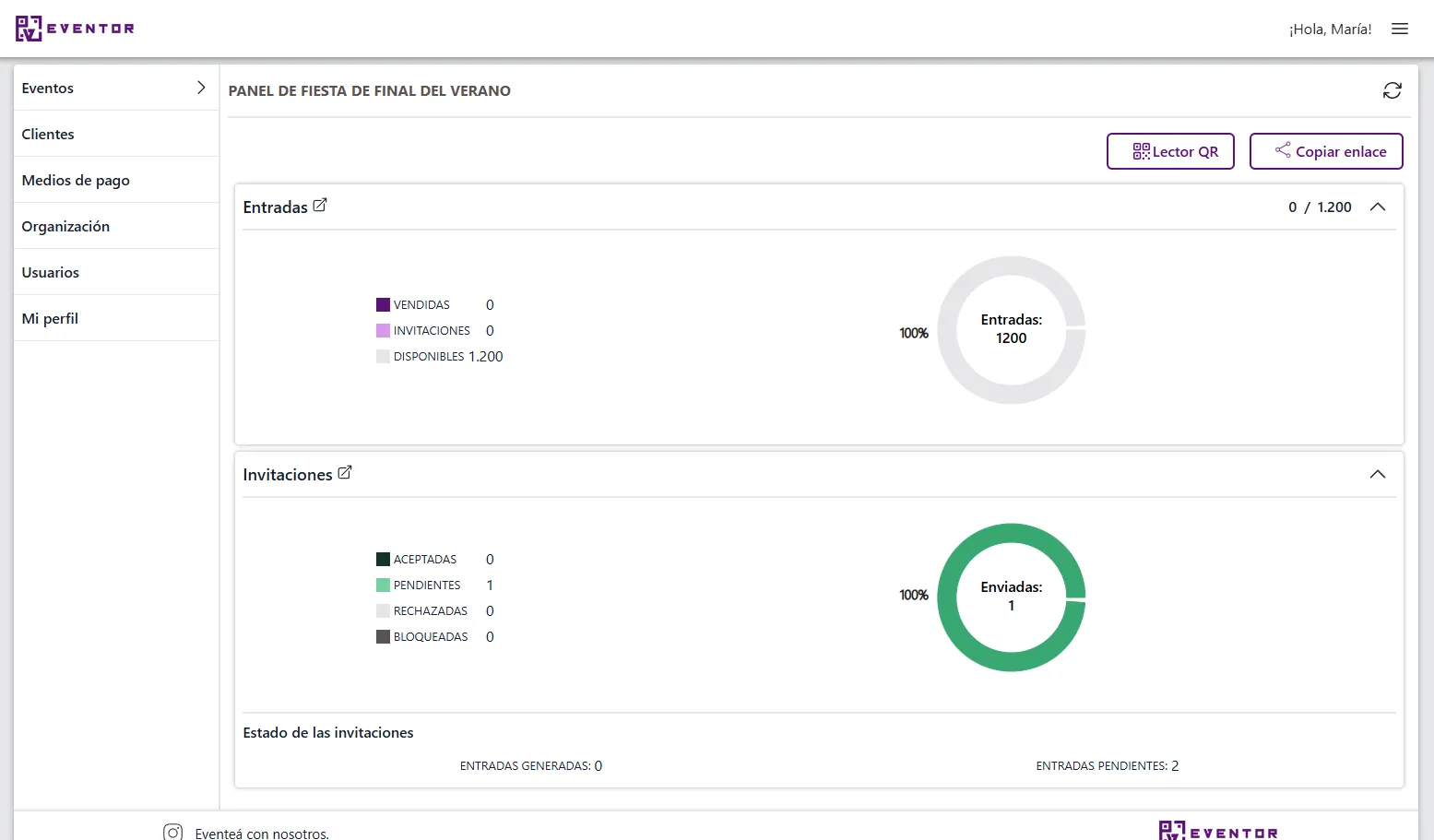Click the INVITACIONES lilac legend swatch
This screenshot has height=840, width=1434.
(x=383, y=330)
